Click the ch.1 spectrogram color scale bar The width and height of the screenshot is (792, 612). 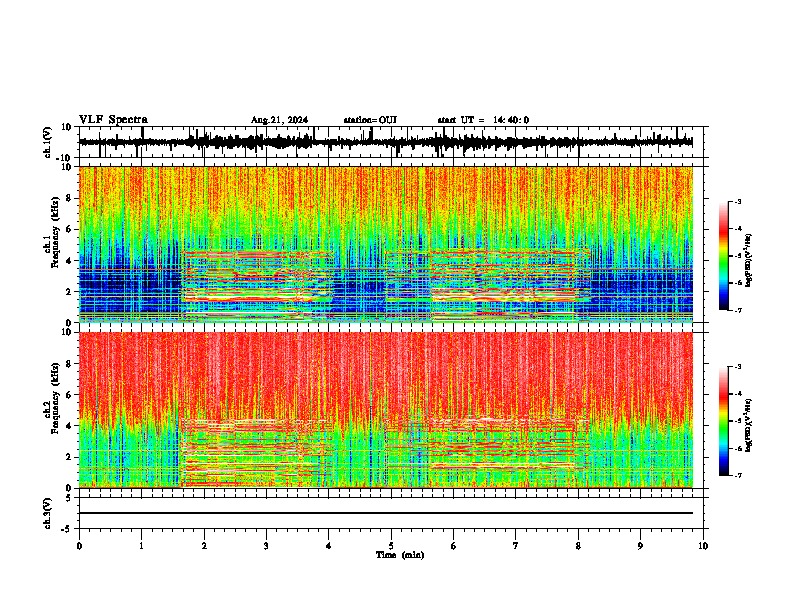(724, 256)
